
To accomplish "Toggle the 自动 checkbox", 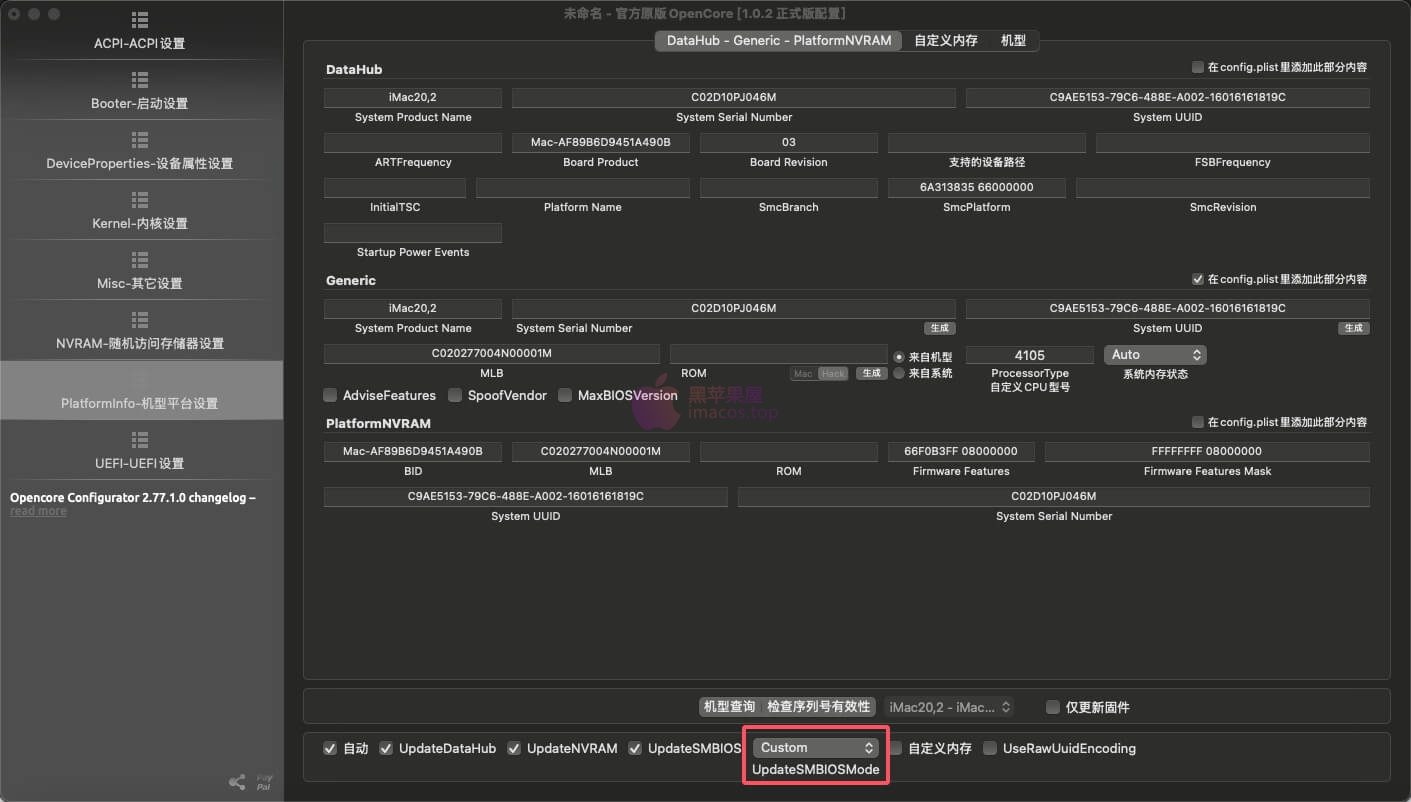I will pos(331,748).
